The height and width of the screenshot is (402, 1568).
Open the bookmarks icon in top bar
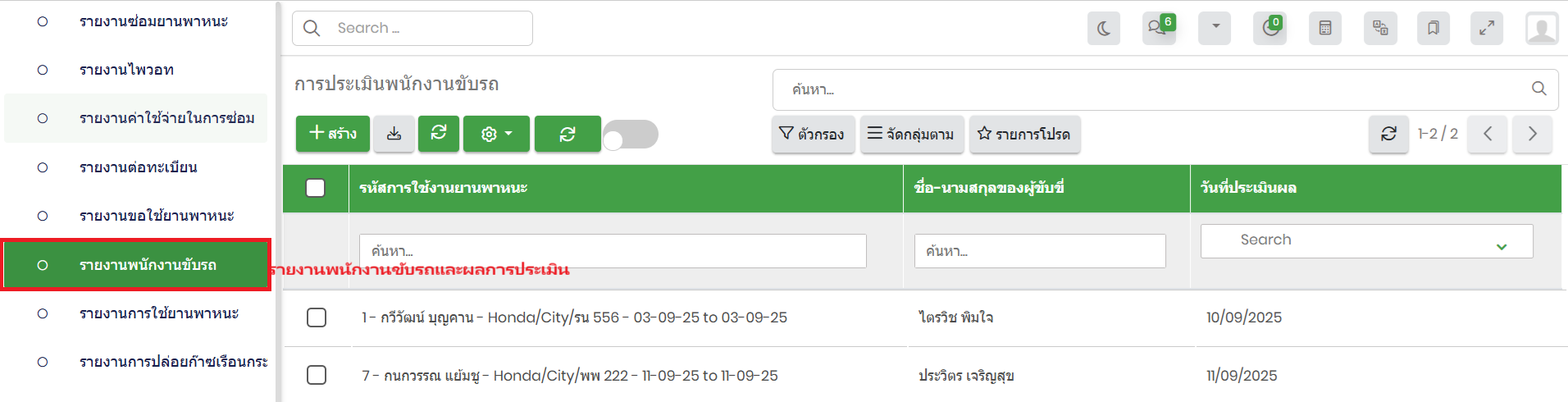pos(1433,29)
